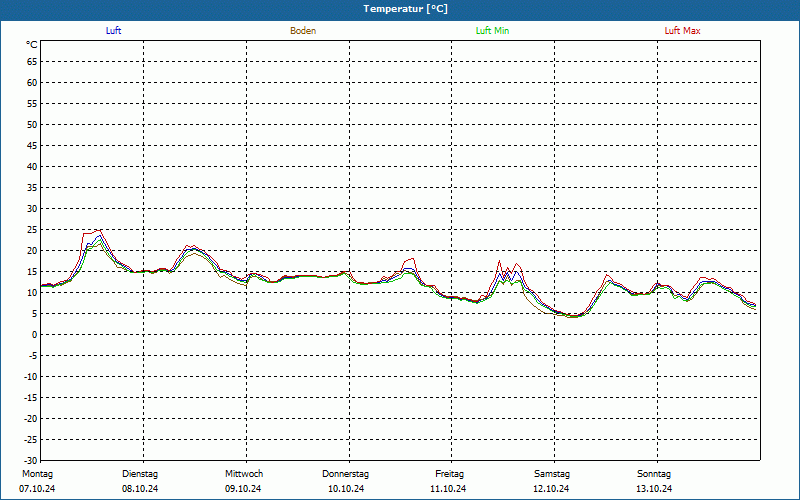This screenshot has height=500, width=800.
Task: Click the 50 value on temperature axis
Action: click(32, 124)
